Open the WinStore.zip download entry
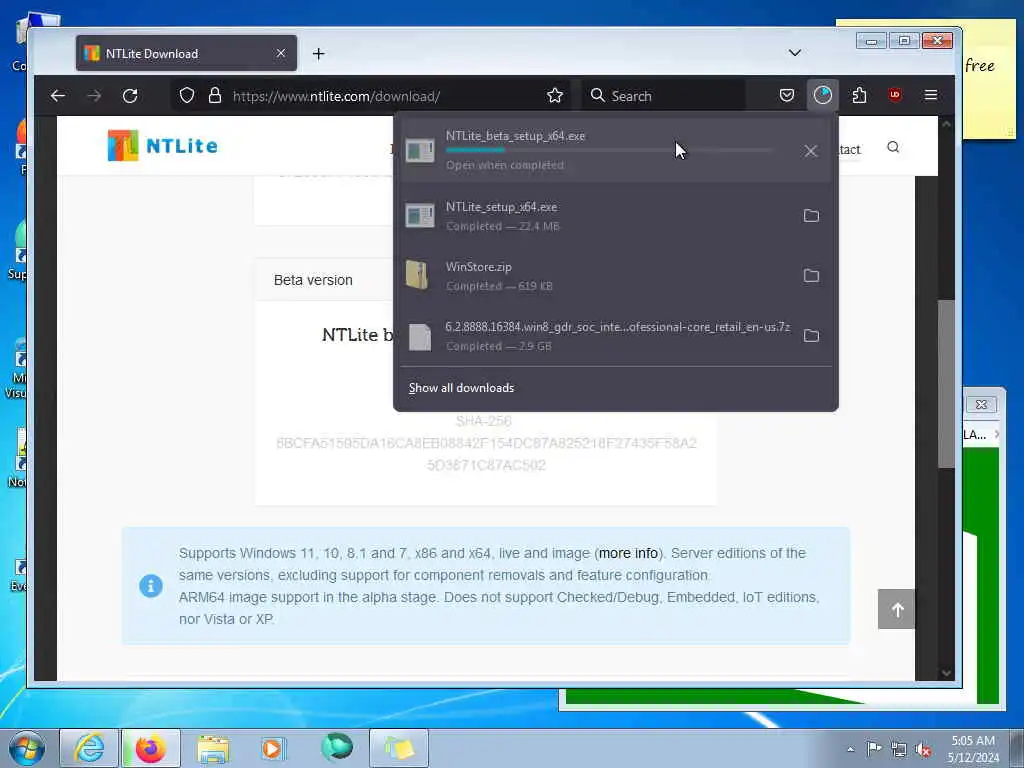This screenshot has height=768, width=1024. click(598, 276)
